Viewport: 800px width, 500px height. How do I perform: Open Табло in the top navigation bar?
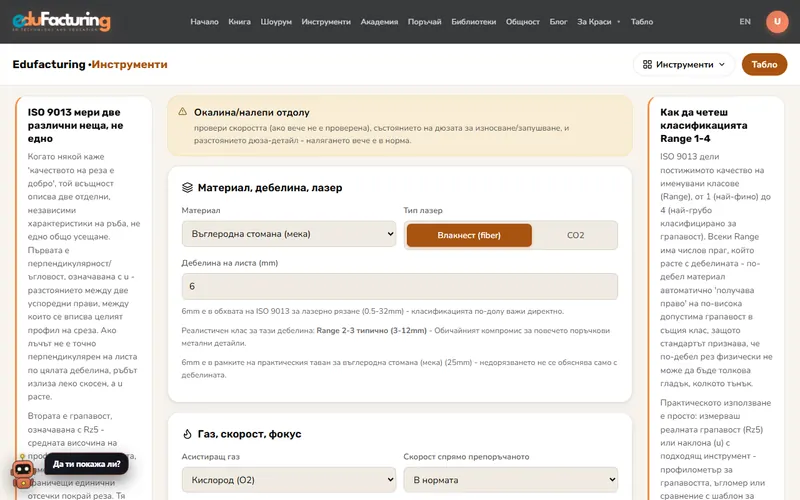pos(642,21)
